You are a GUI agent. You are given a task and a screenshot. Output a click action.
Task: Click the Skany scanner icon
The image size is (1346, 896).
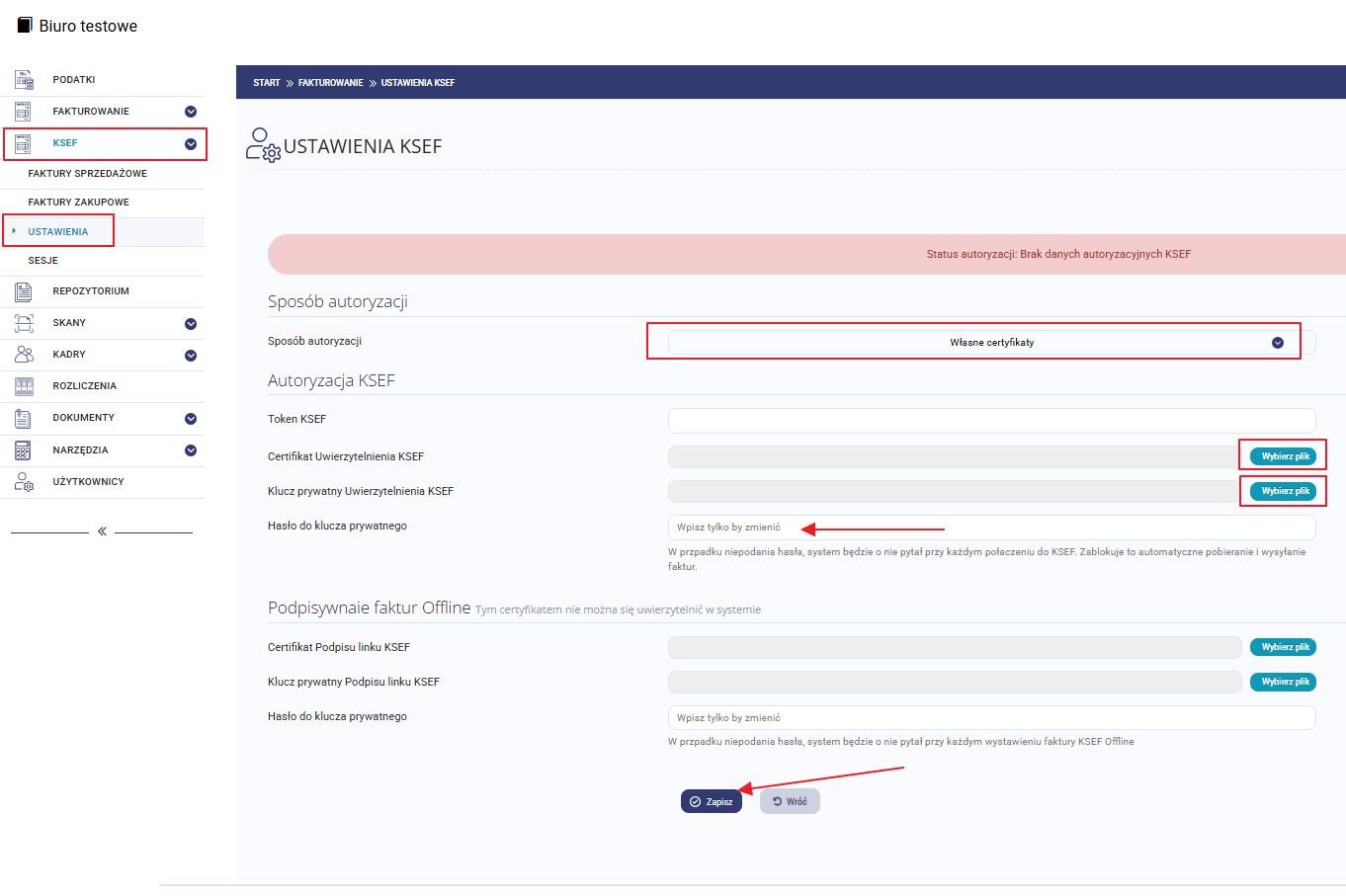24,323
